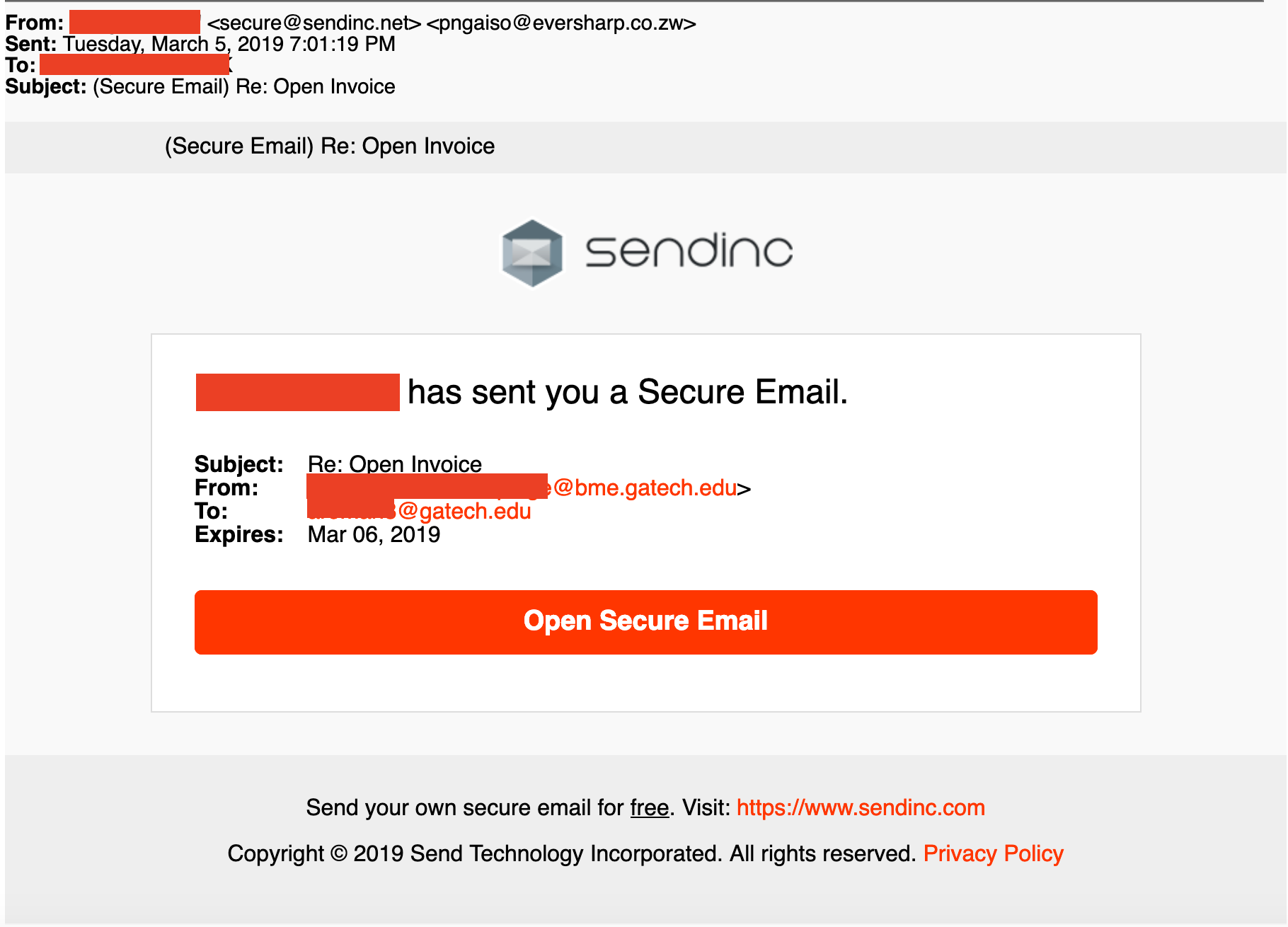This screenshot has width=1288, height=927.
Task: Click the bme.gatech.edu sender email address
Action: (644, 488)
